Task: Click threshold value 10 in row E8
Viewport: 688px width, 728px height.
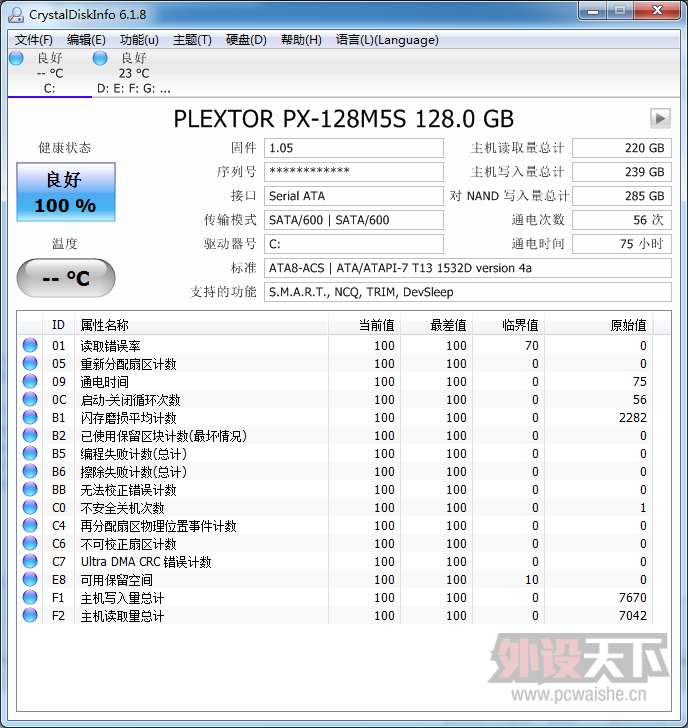Action: click(x=532, y=580)
